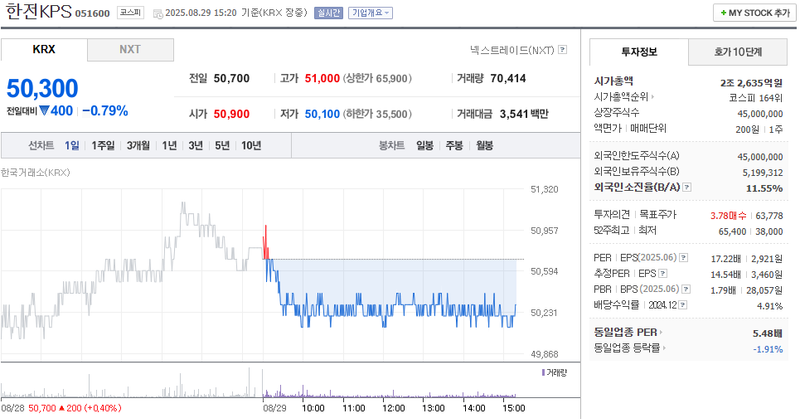
Task: Open the 투자정보 tab
Action: tap(639, 52)
